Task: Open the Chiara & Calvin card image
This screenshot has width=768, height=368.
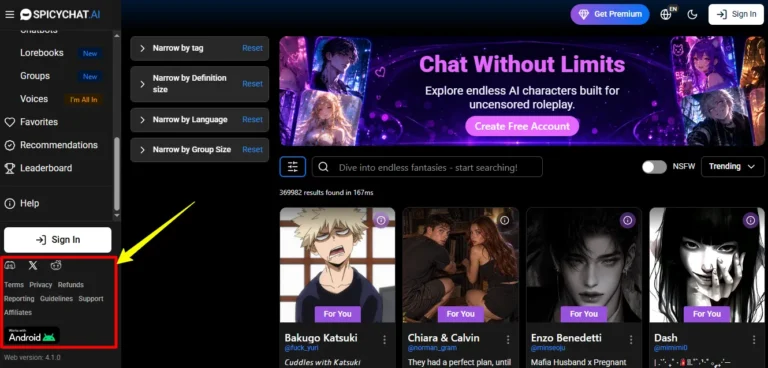Action: click(460, 265)
